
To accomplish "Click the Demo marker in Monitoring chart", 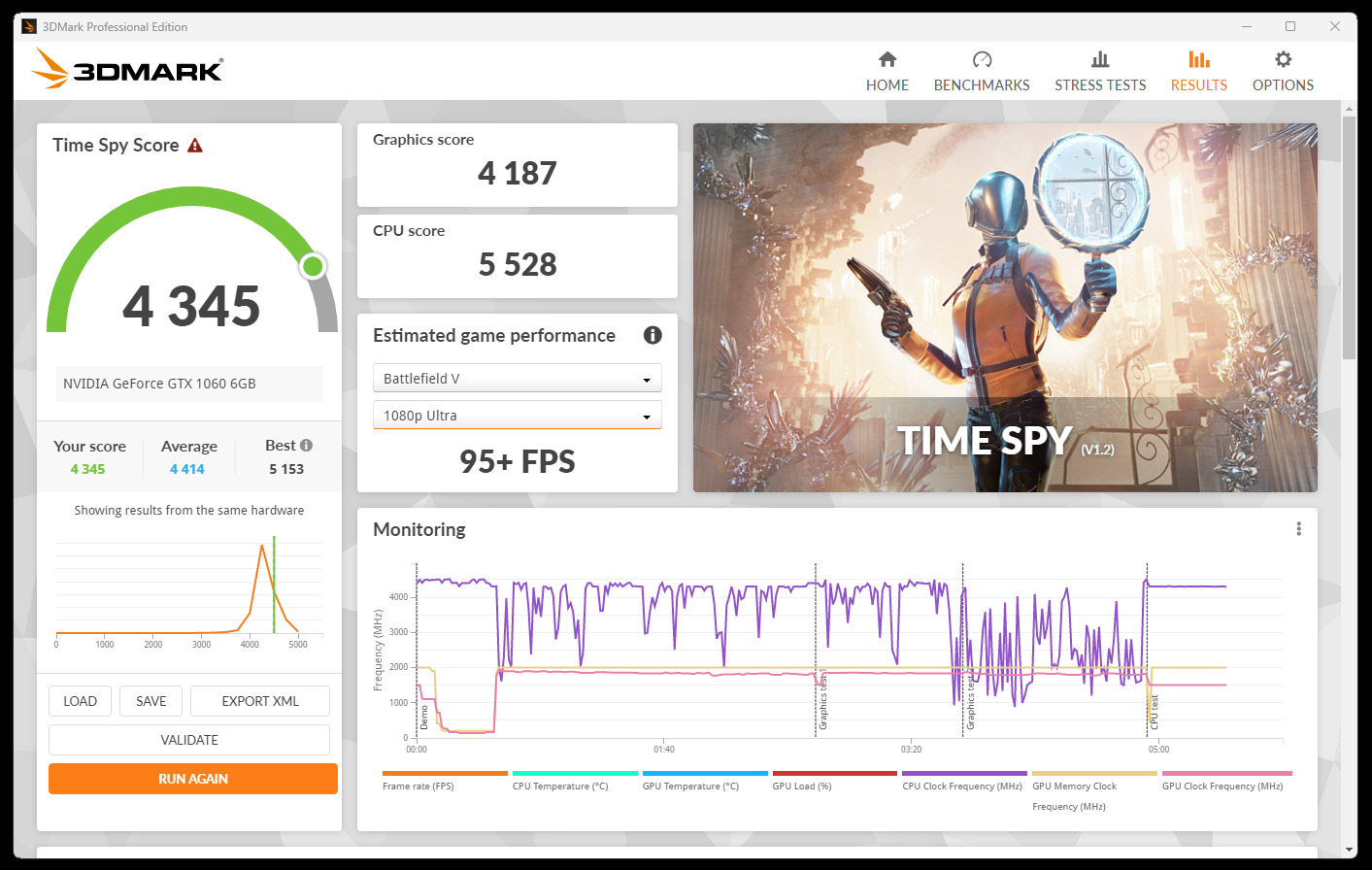I will tap(424, 718).
